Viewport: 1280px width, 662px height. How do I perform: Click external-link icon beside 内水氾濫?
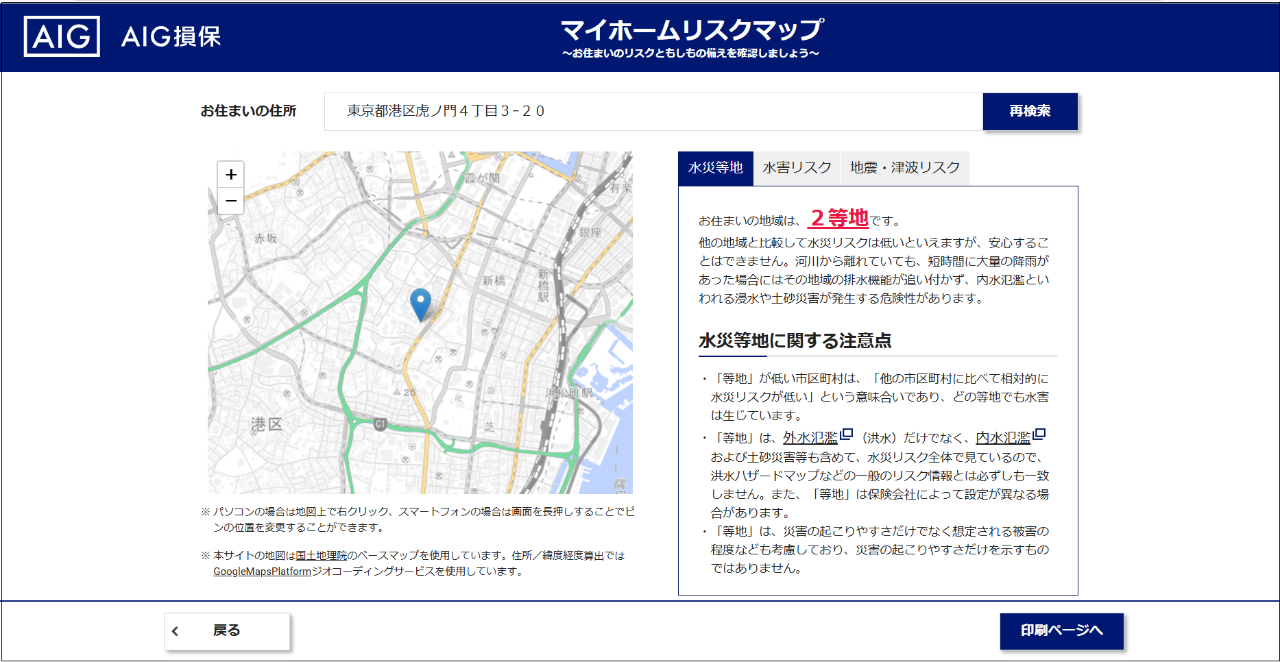click(x=1039, y=435)
